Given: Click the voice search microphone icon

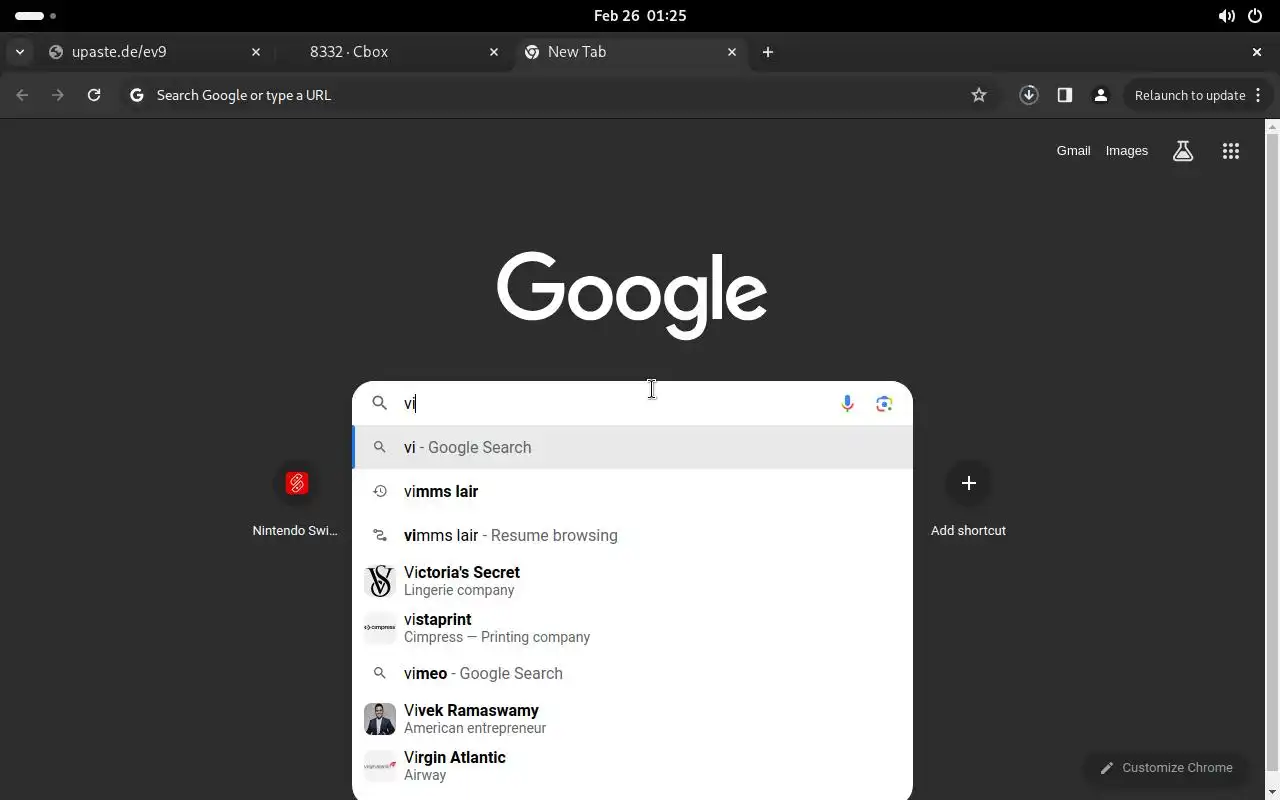Looking at the screenshot, I should click(x=847, y=404).
